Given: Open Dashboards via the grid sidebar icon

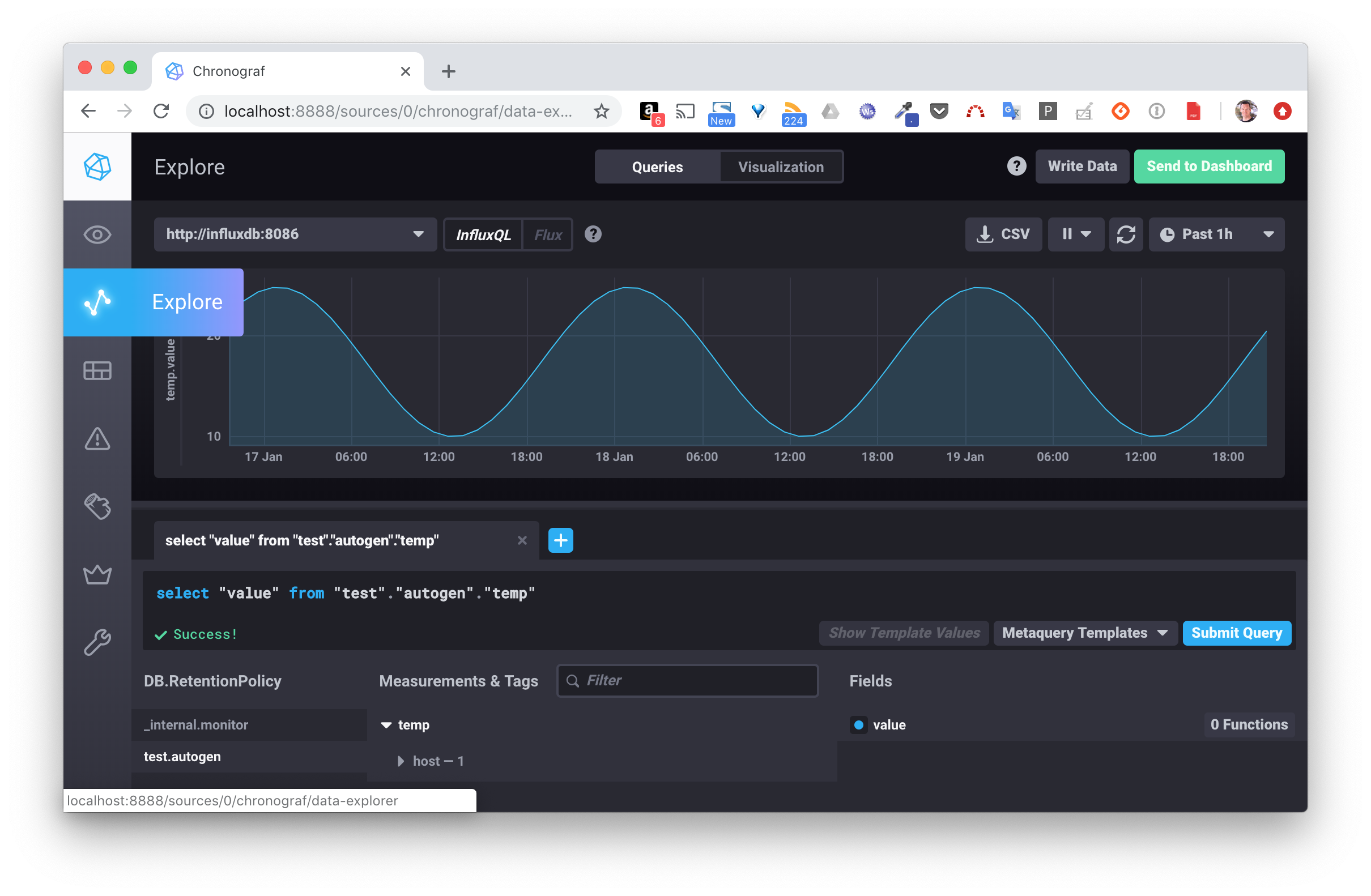Looking at the screenshot, I should [x=97, y=370].
